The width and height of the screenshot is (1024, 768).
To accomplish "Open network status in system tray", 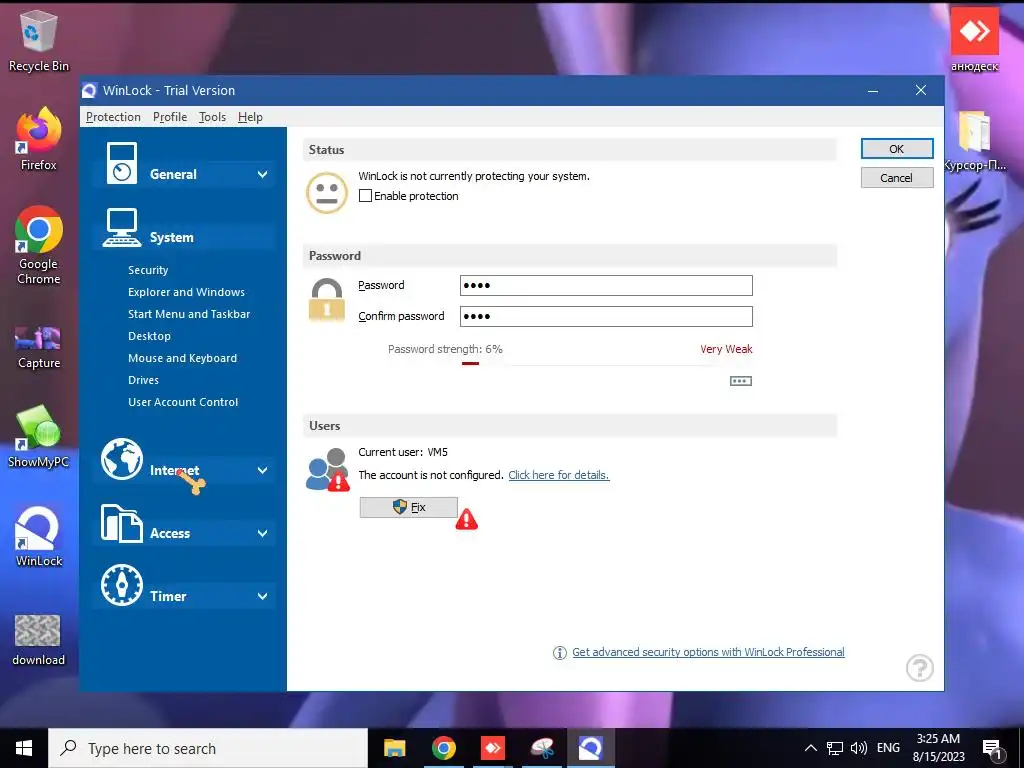I will 835,748.
